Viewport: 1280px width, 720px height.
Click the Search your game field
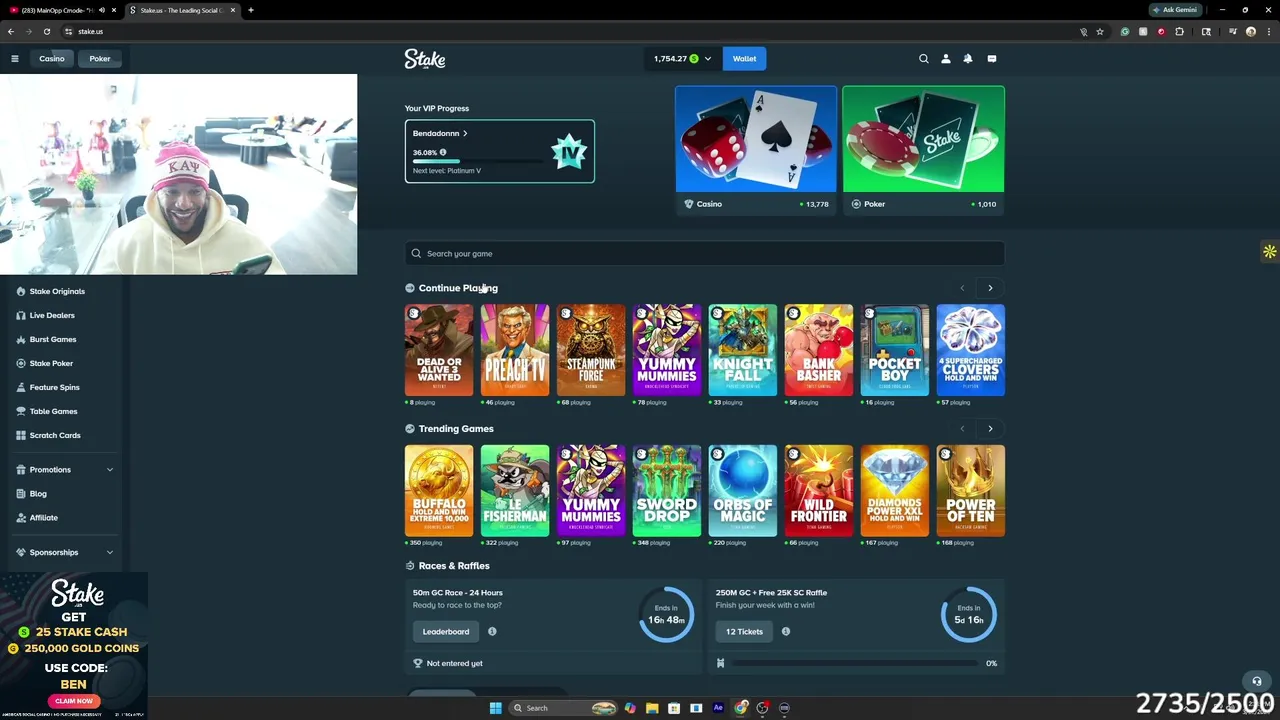pyautogui.click(x=705, y=254)
